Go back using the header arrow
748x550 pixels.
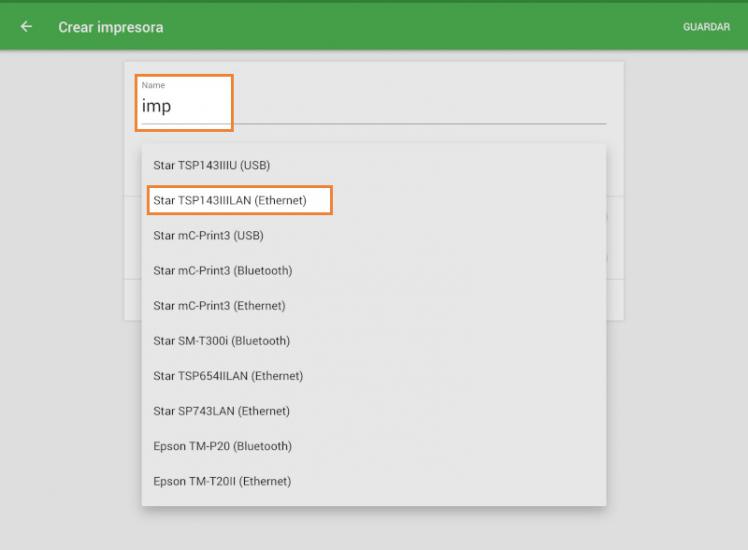click(26, 27)
